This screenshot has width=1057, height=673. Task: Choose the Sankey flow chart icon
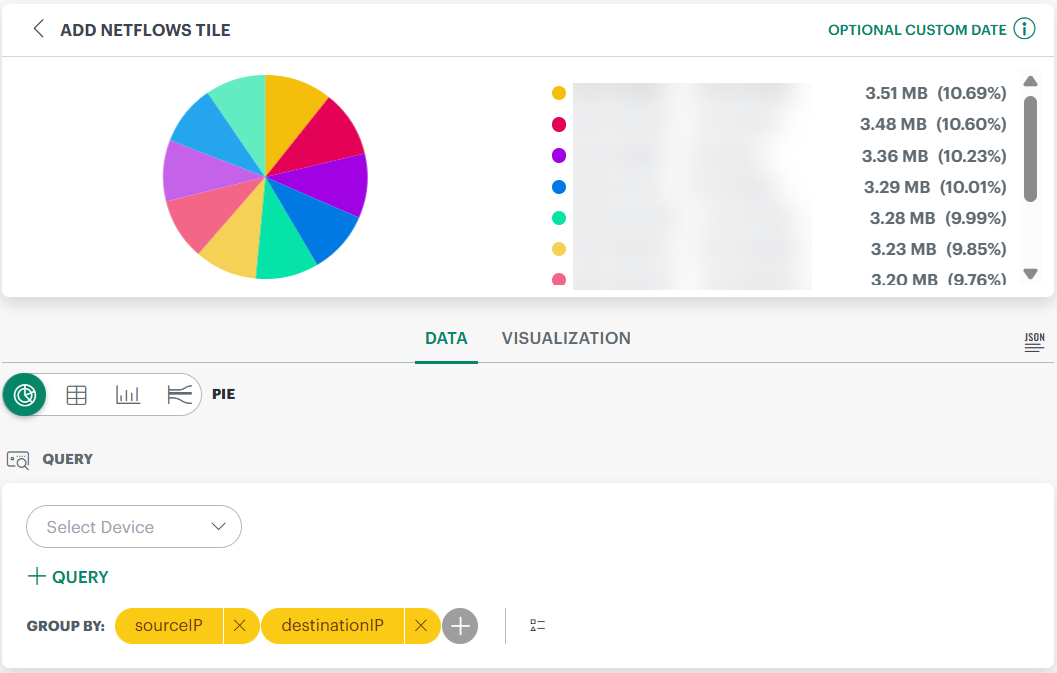[x=180, y=395]
